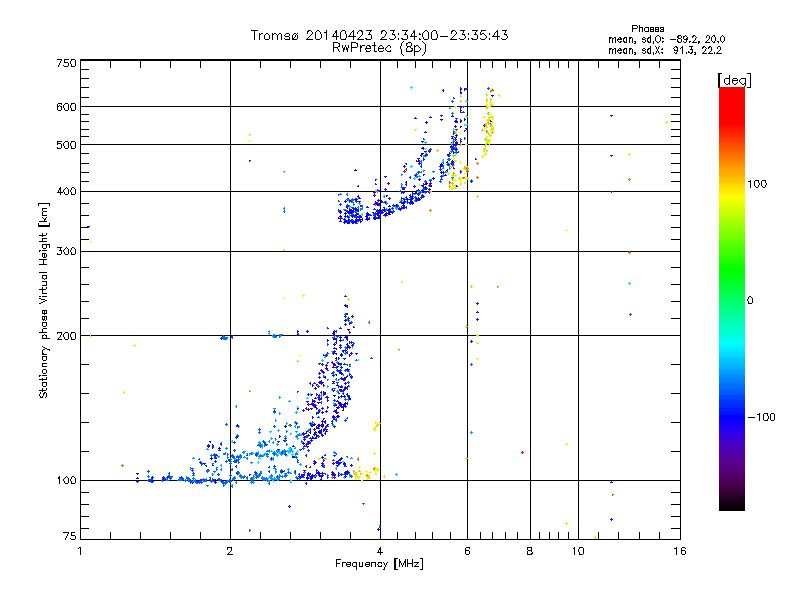Click the x-axis tick label '1'
This screenshot has height=600, width=800.
(80, 551)
